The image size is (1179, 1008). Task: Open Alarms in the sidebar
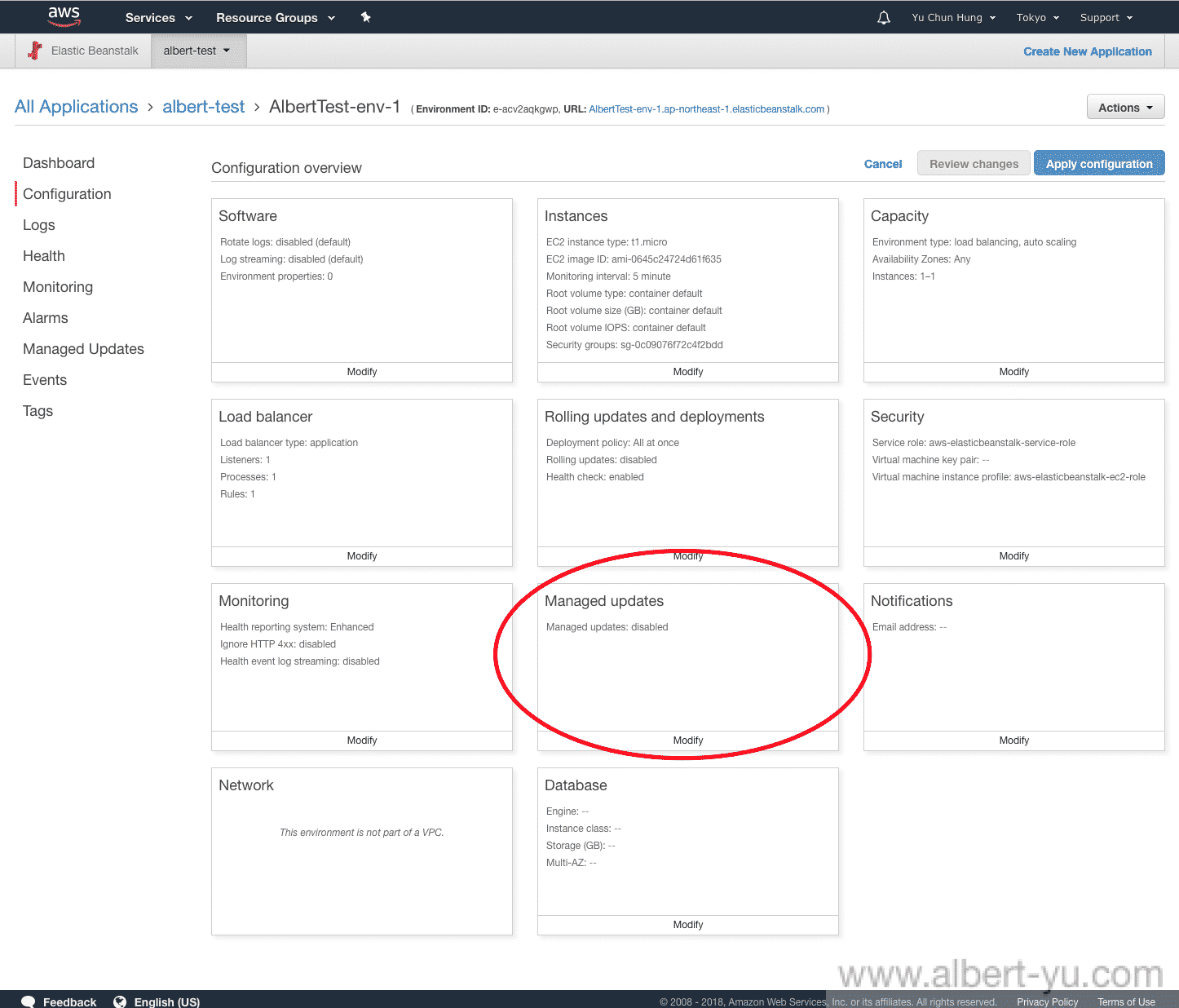pyautogui.click(x=46, y=318)
